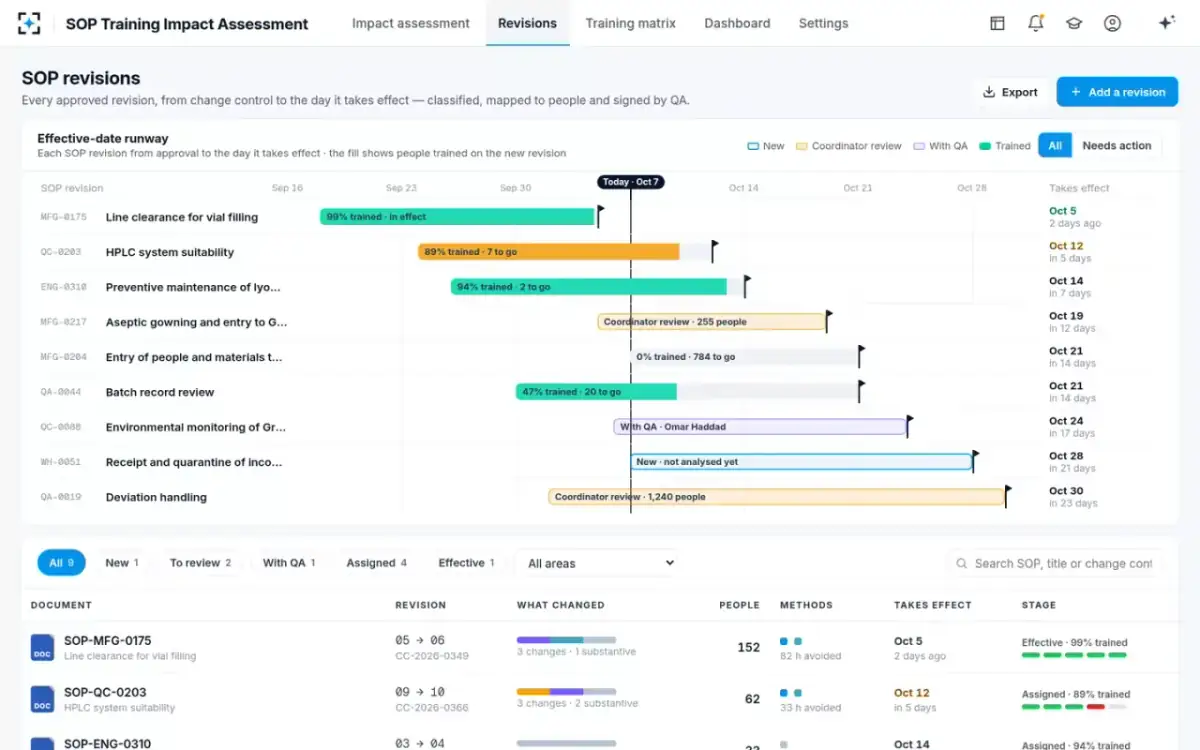Open the notifications bell

click(x=1036, y=23)
